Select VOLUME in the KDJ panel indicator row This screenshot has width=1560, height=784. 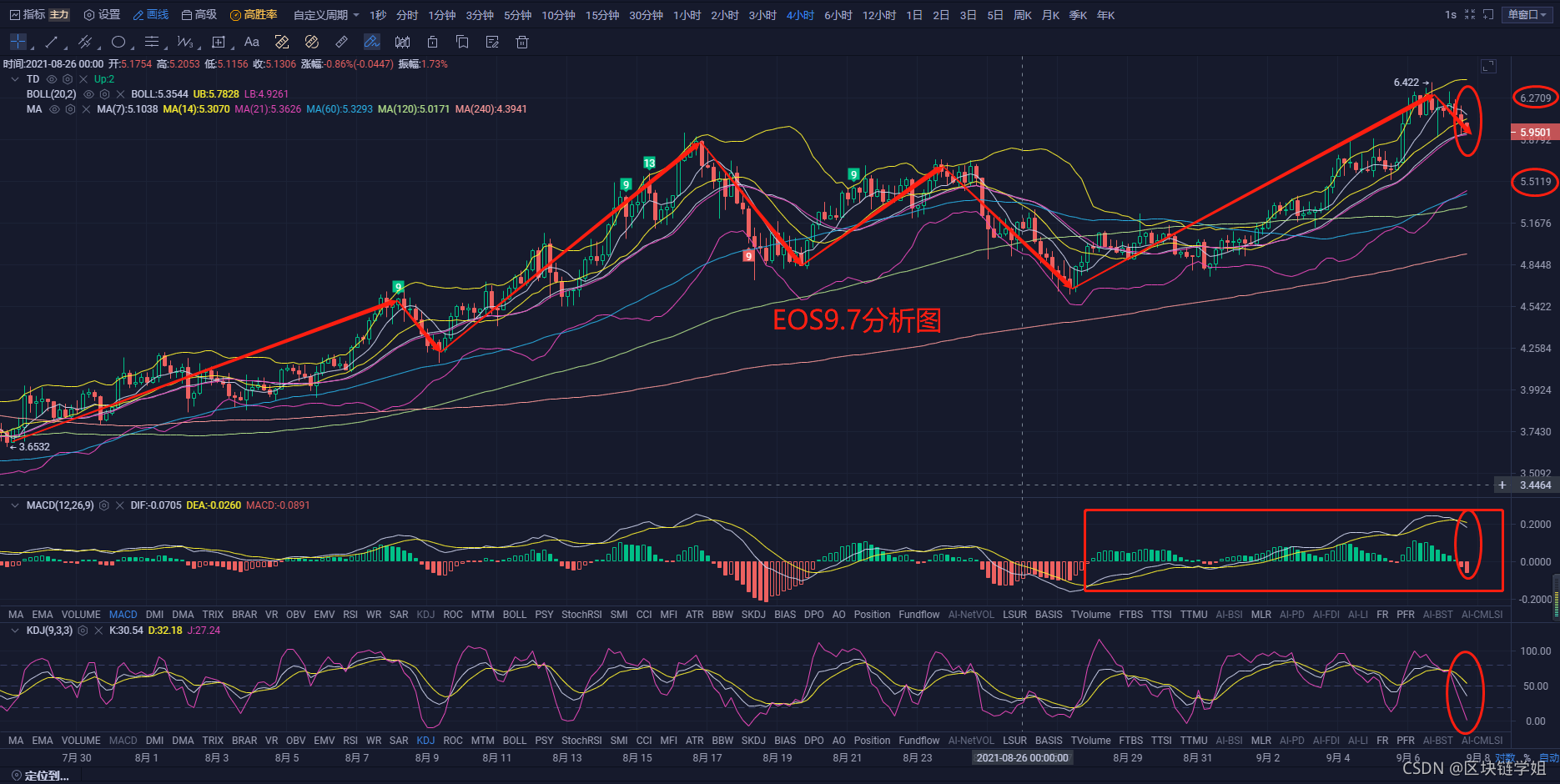(81, 741)
